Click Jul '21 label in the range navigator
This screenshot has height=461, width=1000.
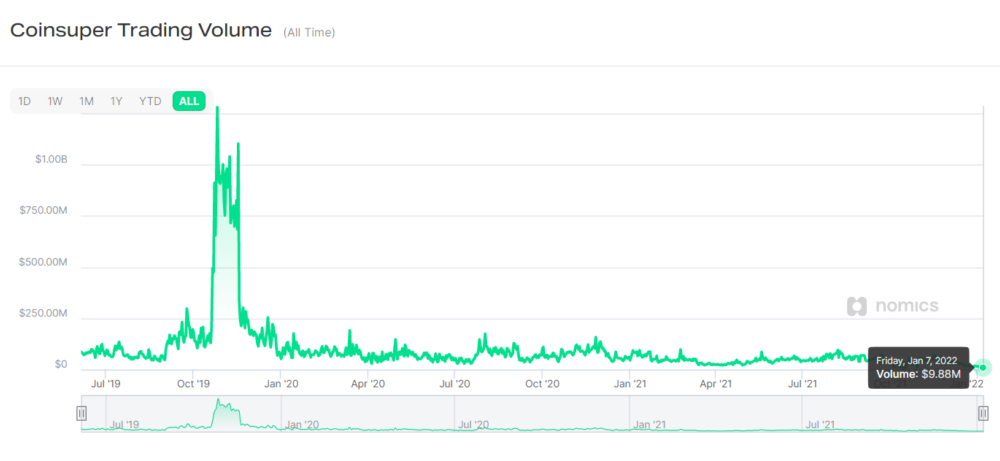(821, 424)
